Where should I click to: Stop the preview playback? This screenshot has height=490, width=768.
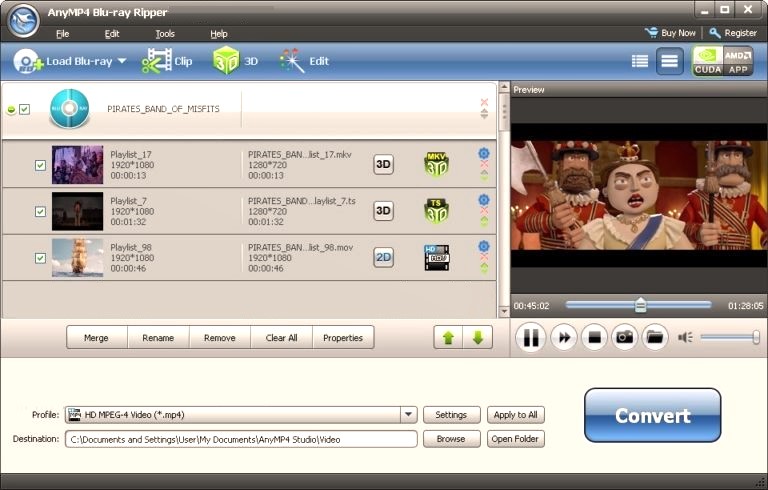coord(594,337)
